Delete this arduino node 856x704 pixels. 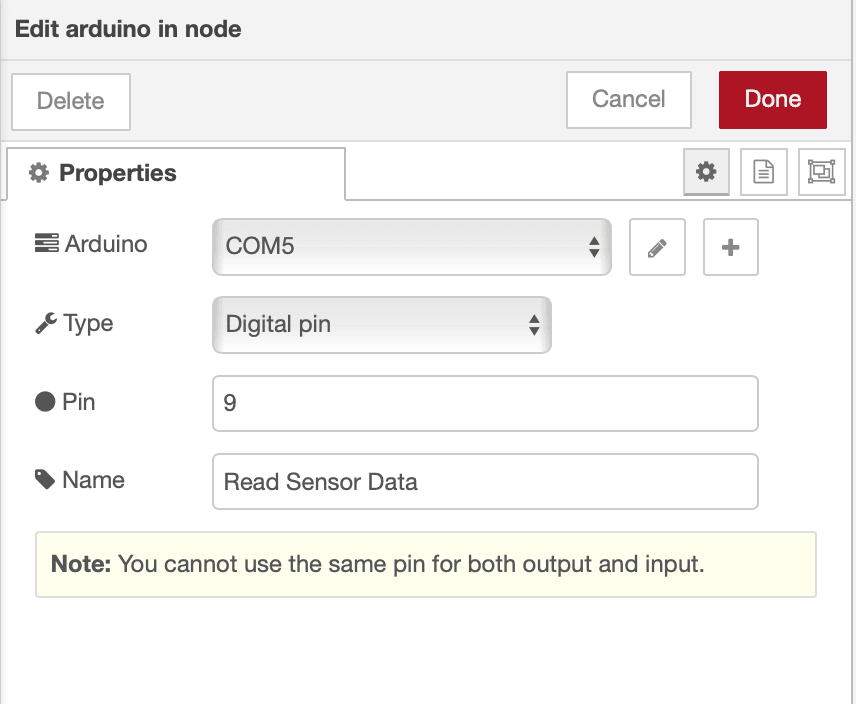pyautogui.click(x=70, y=101)
